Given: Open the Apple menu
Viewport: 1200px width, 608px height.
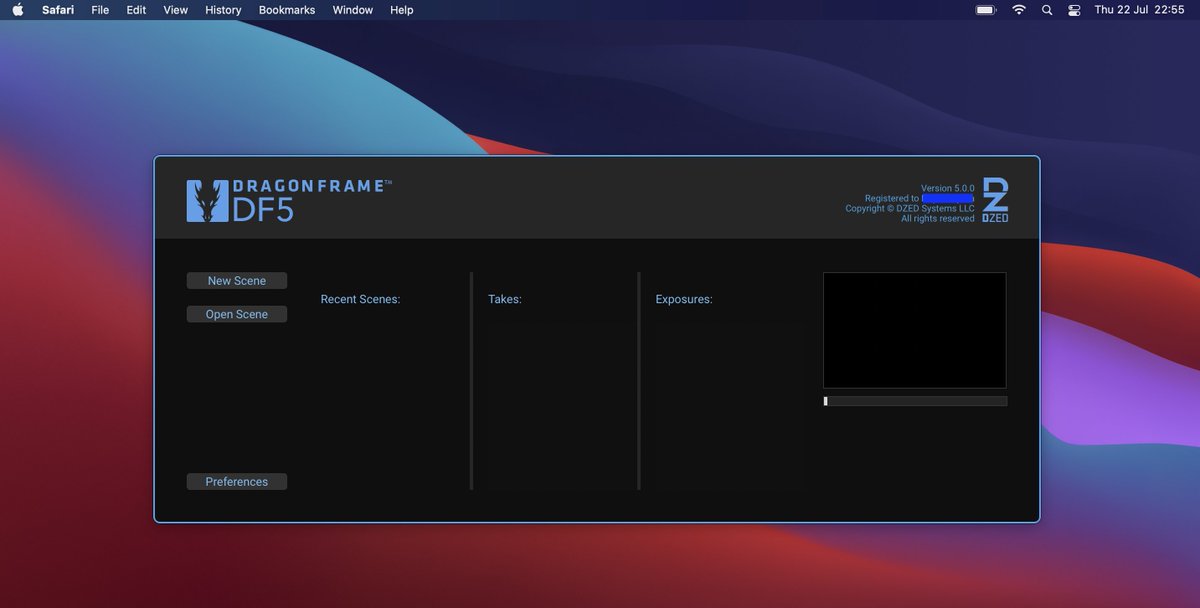Looking at the screenshot, I should [x=17, y=10].
